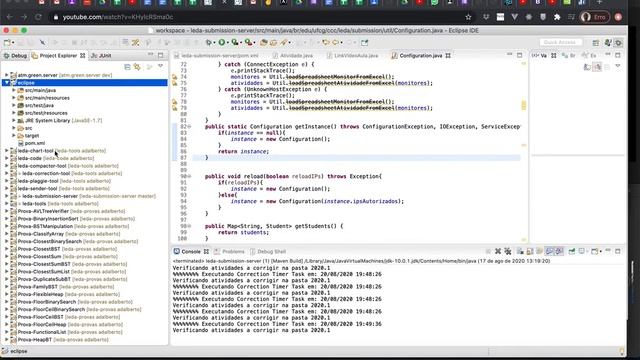Remove launch in Console toolbar
The width and height of the screenshot is (640, 360).
(498, 251)
